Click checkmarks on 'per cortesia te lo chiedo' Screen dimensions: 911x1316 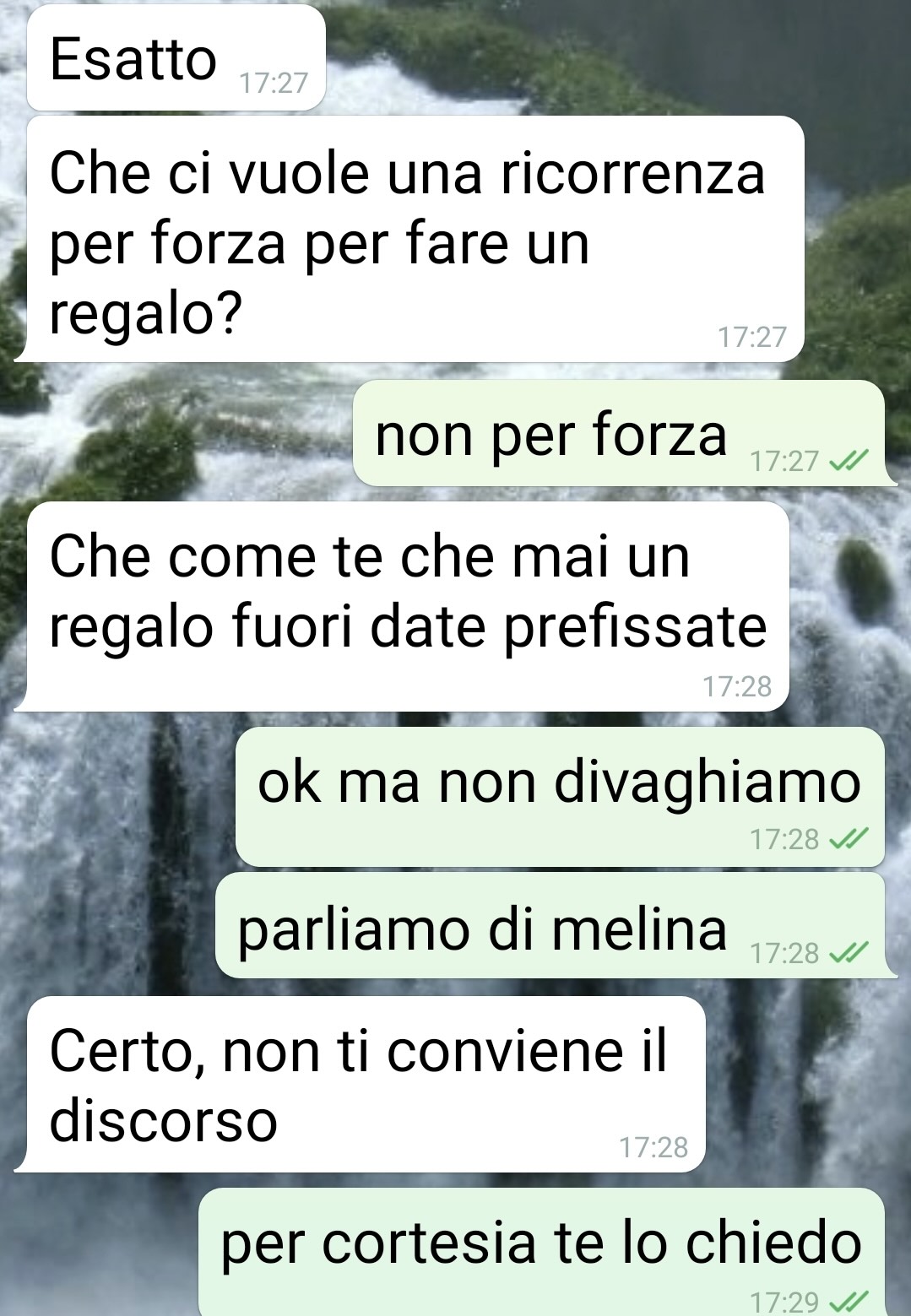point(849,1301)
